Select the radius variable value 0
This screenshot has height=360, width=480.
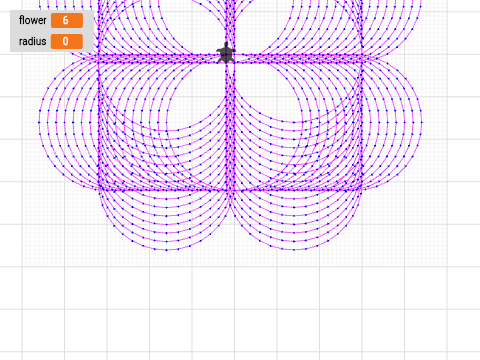(x=67, y=41)
